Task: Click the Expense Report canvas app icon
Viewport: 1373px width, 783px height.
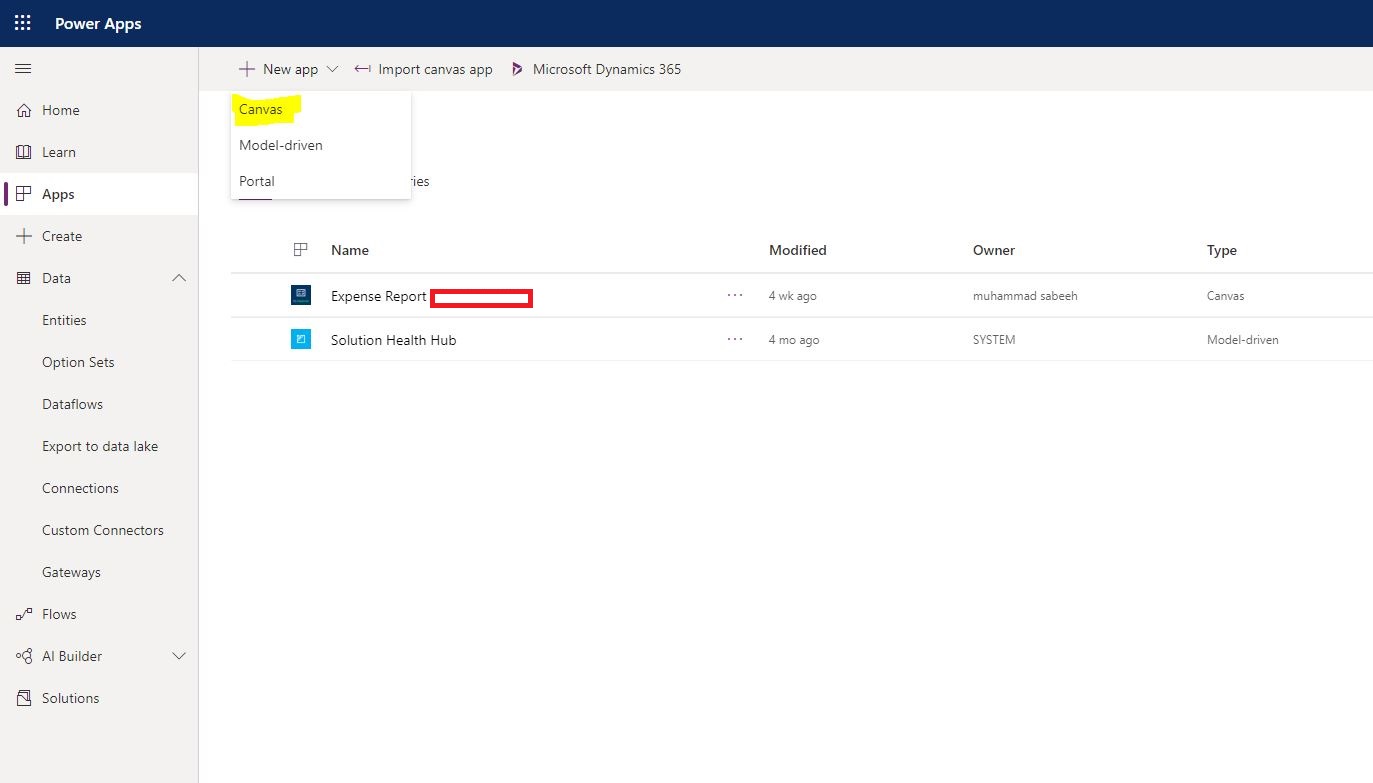Action: coord(301,295)
